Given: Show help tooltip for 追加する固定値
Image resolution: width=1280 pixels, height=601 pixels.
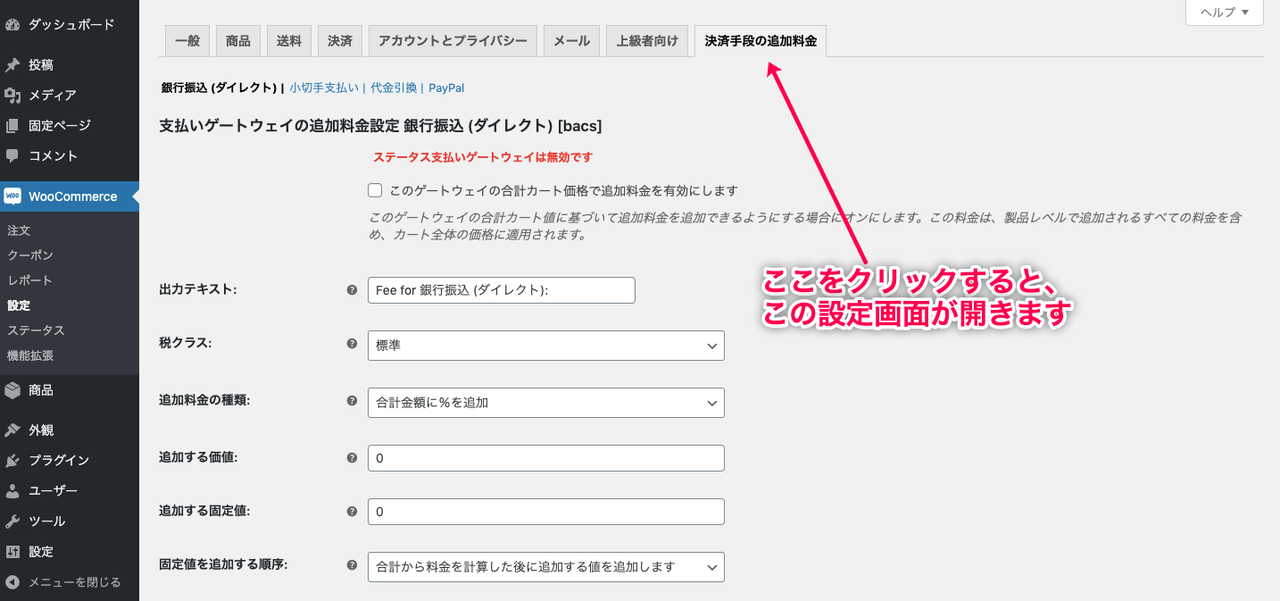Looking at the screenshot, I should 352,511.
